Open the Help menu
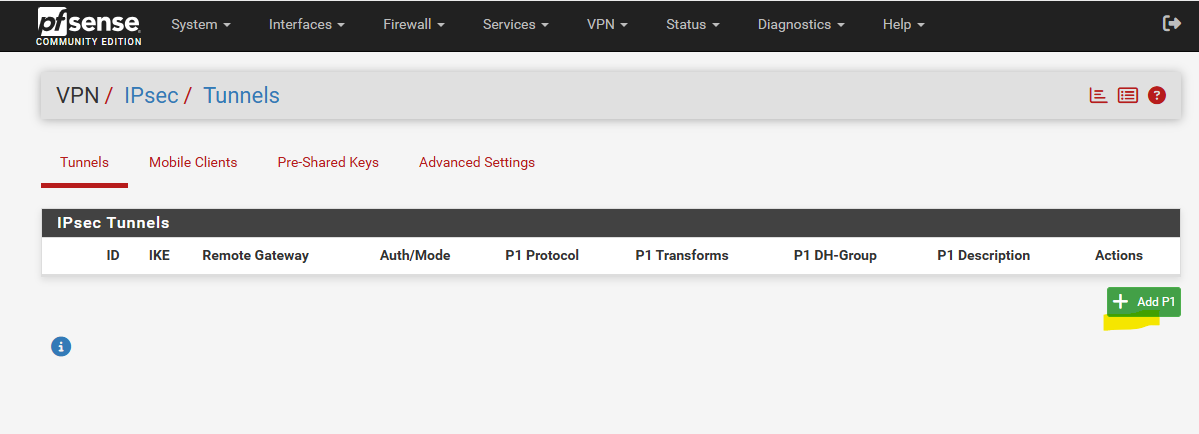 [x=904, y=24]
